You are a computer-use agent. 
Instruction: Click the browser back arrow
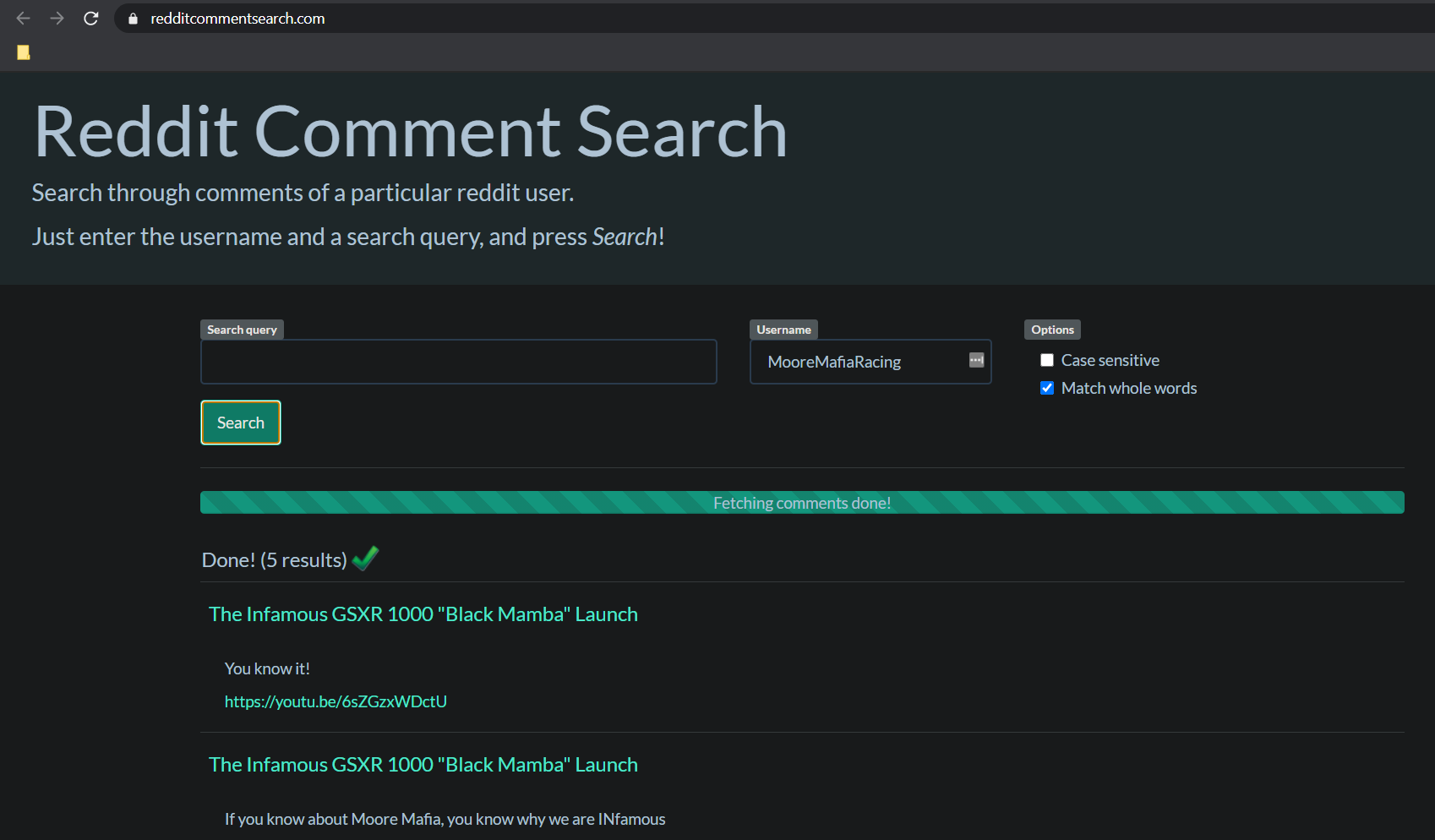point(23,18)
